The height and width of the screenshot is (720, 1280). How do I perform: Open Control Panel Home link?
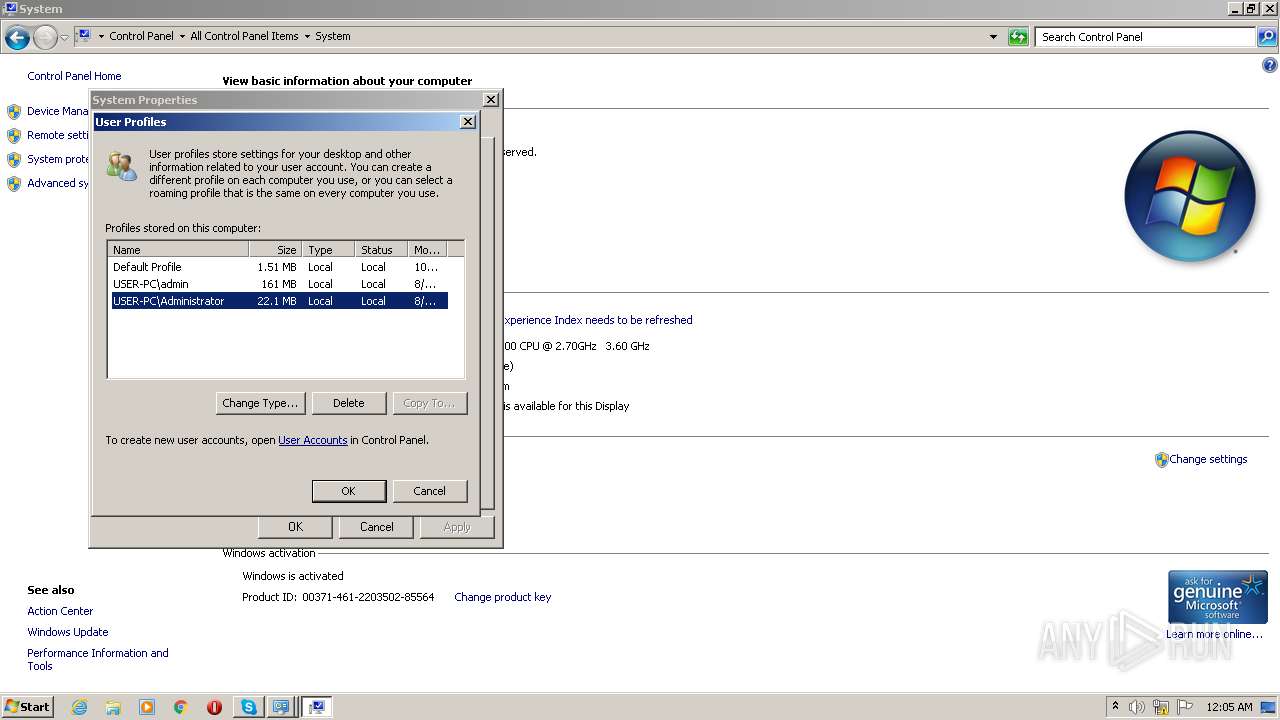point(74,76)
